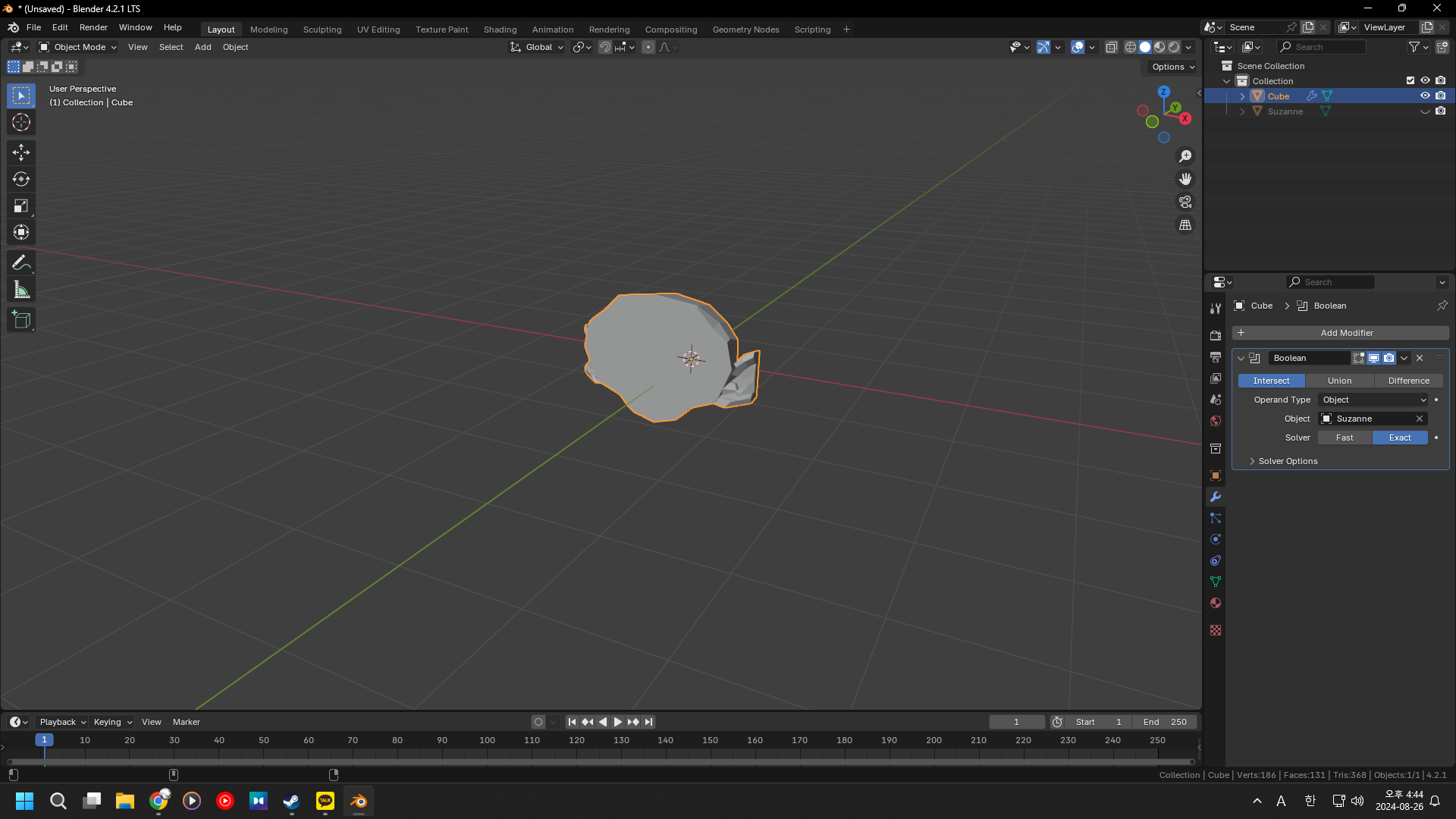The image size is (1456, 819).
Task: Open the Object Data properties tab
Action: pyautogui.click(x=1216, y=582)
